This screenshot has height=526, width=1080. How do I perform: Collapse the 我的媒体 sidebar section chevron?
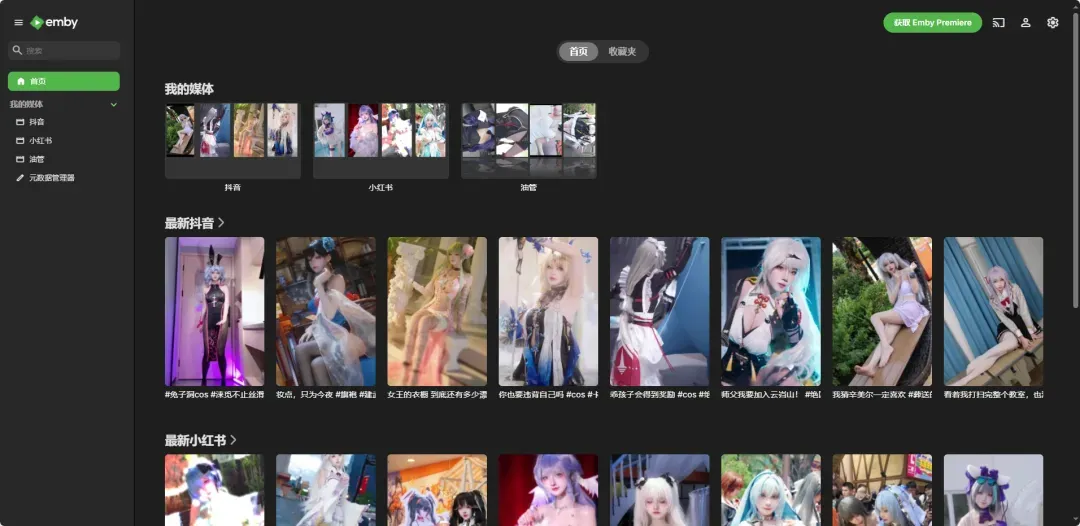[114, 105]
